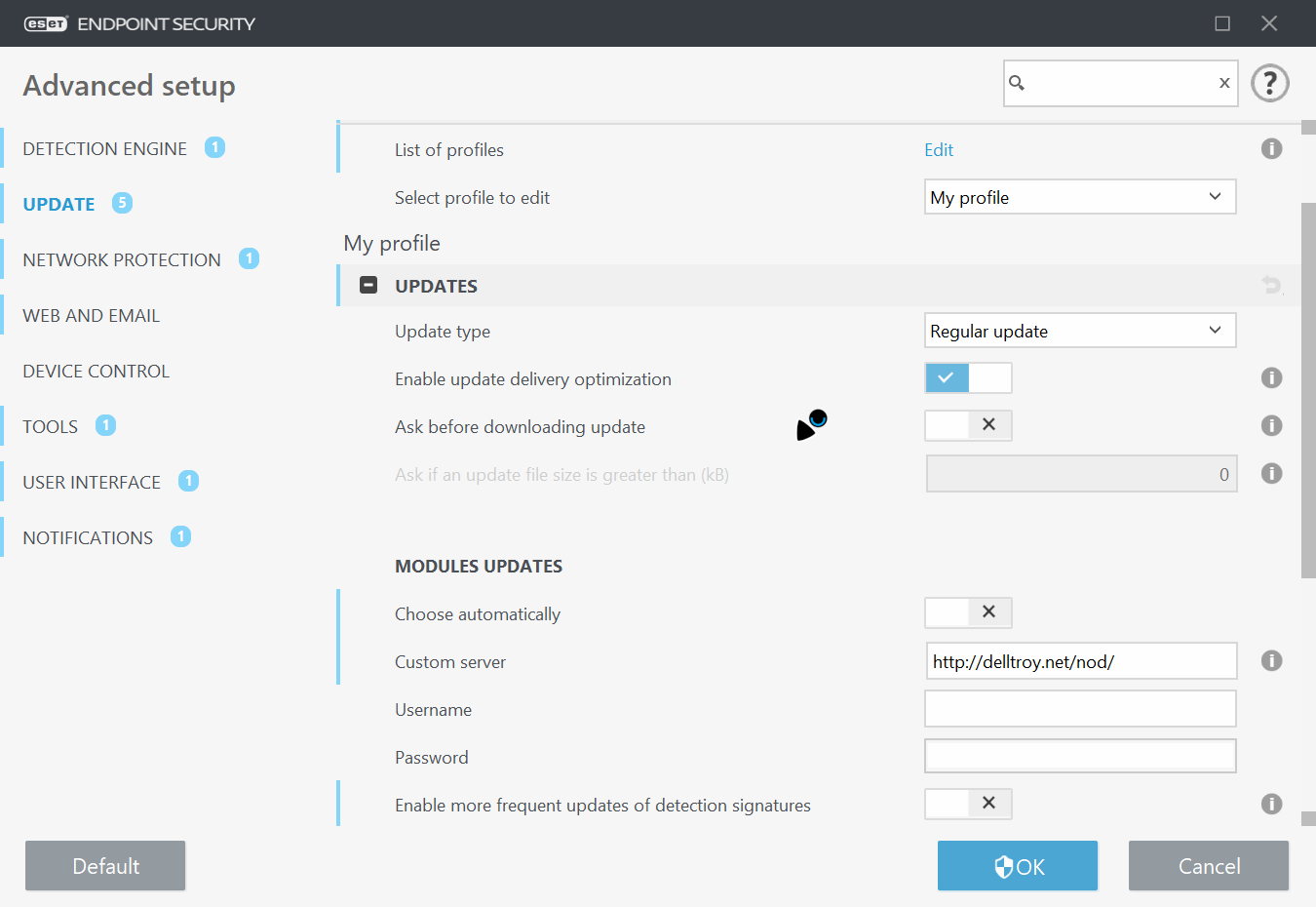Show info for update delivery optimization
The image size is (1316, 907).
(1271, 378)
